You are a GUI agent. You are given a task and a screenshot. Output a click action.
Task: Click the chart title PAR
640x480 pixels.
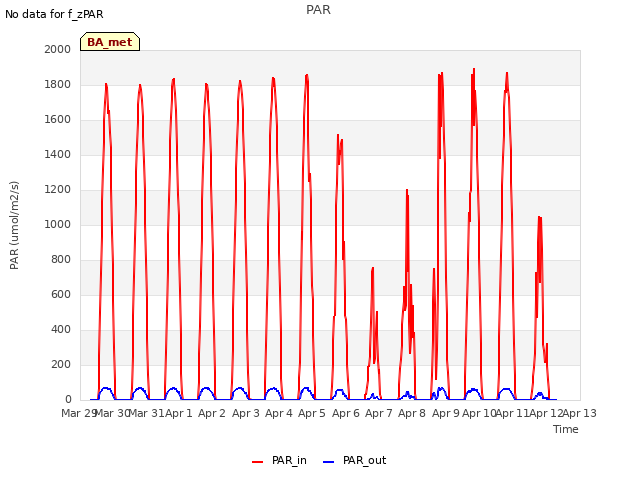click(x=318, y=10)
